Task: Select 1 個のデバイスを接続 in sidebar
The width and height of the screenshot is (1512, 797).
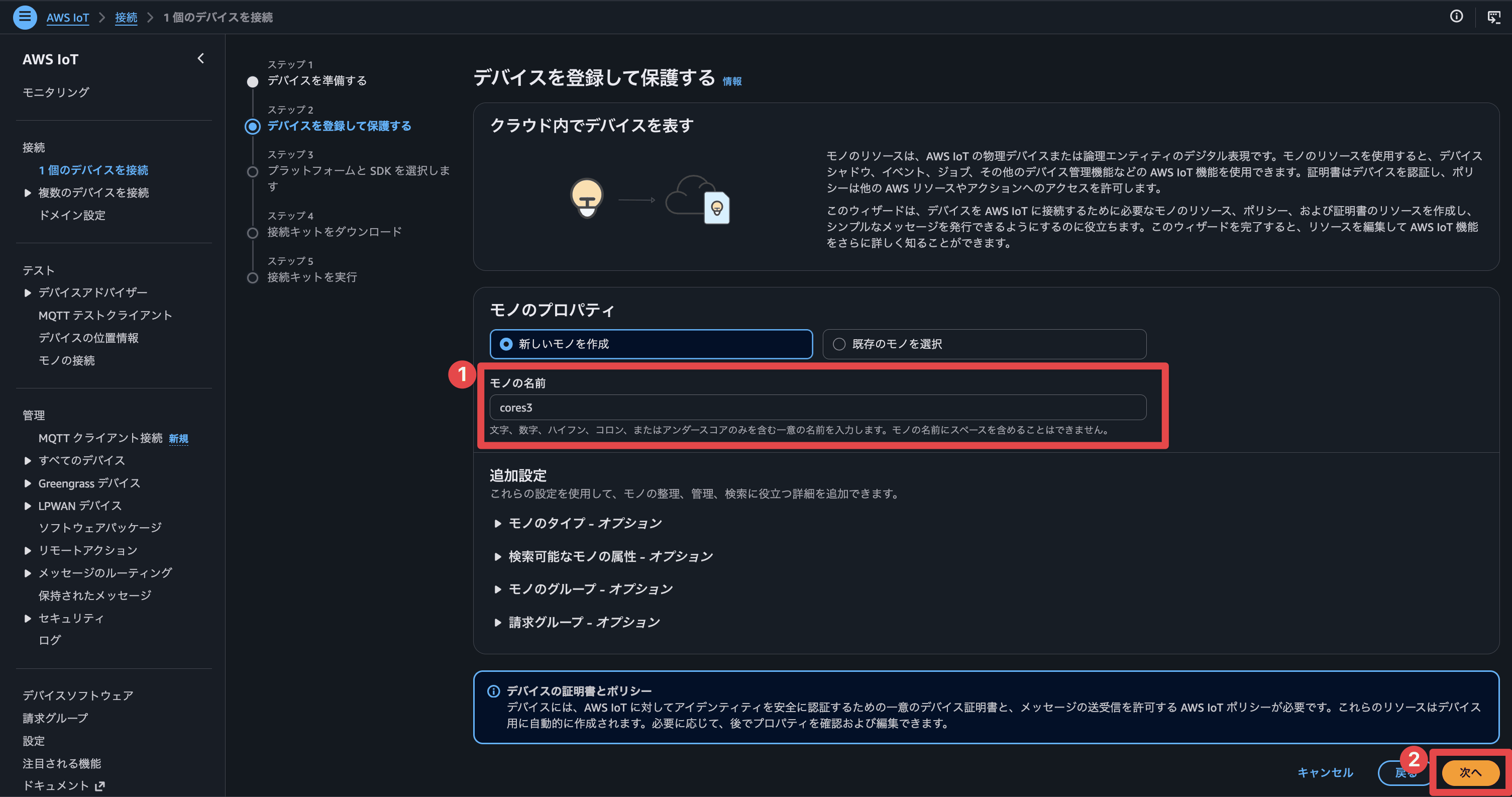Action: [x=93, y=170]
